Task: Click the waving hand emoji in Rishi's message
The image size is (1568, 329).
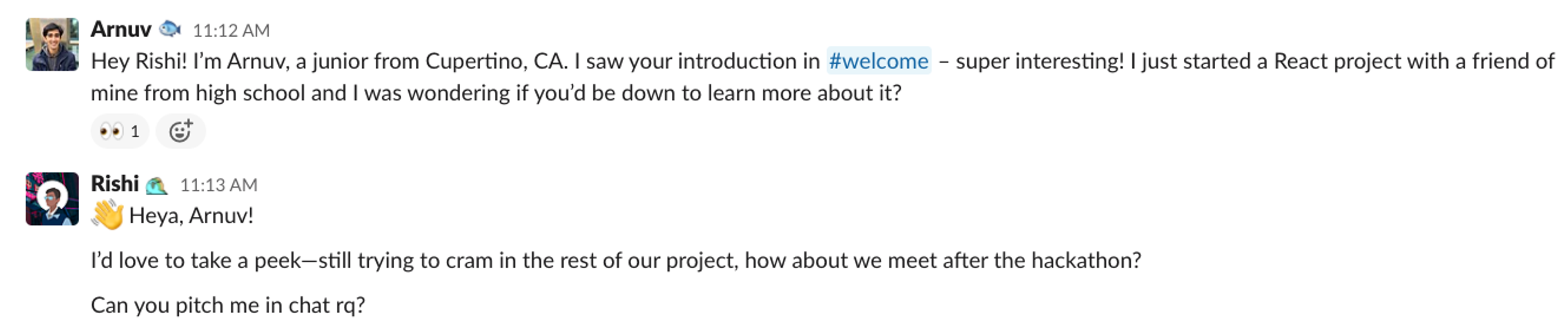Action: point(108,216)
